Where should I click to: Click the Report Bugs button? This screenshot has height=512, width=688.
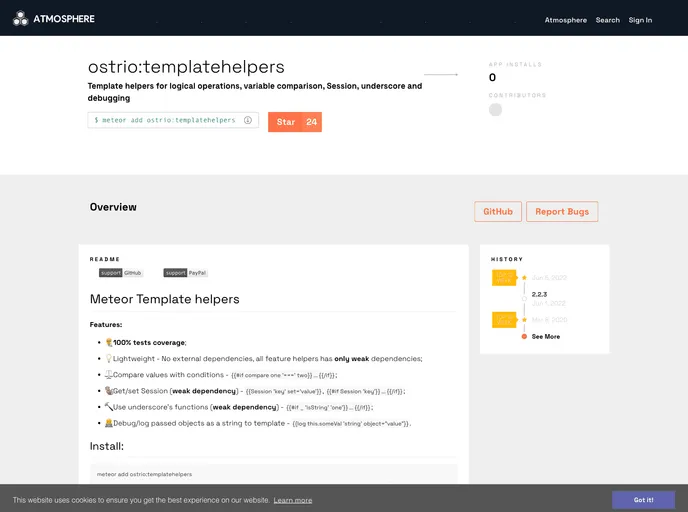562,211
